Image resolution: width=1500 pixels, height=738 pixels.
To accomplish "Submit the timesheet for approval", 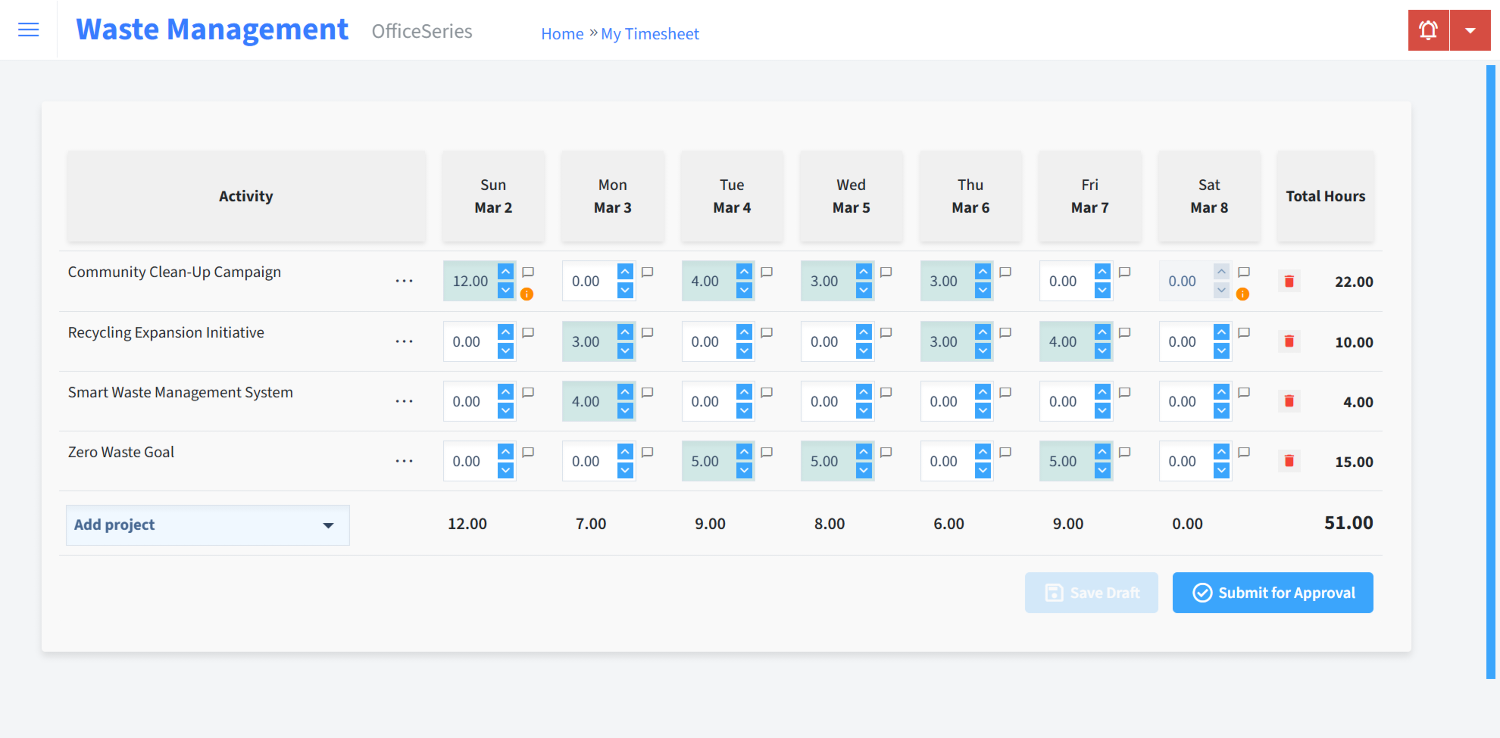I will tap(1272, 593).
